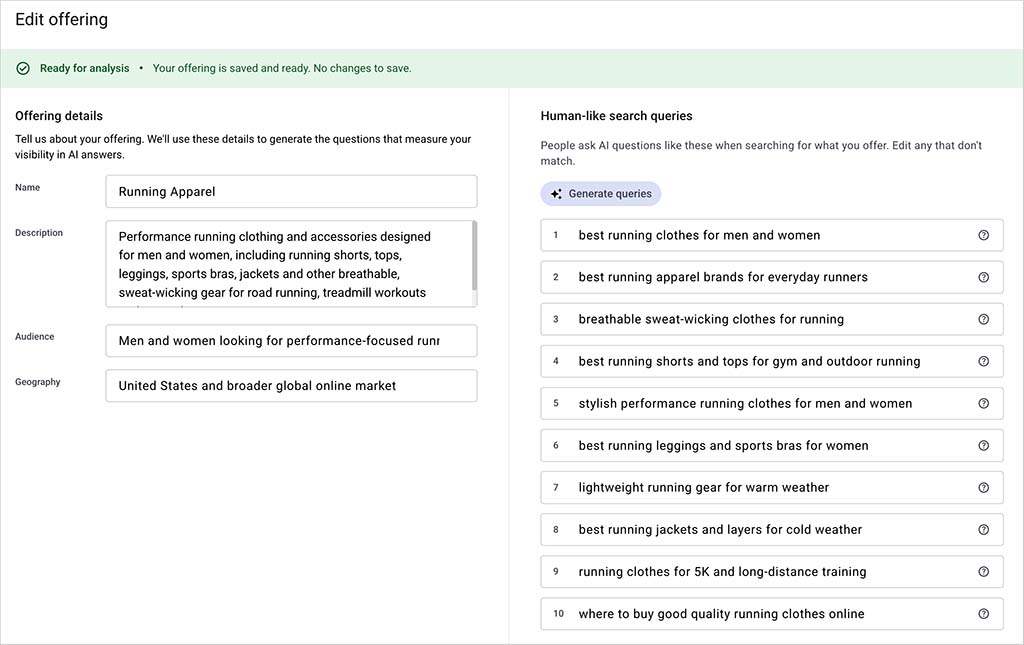Edit query 6 best running leggings and sports bras
1024x645 pixels.
pyautogui.click(x=771, y=446)
